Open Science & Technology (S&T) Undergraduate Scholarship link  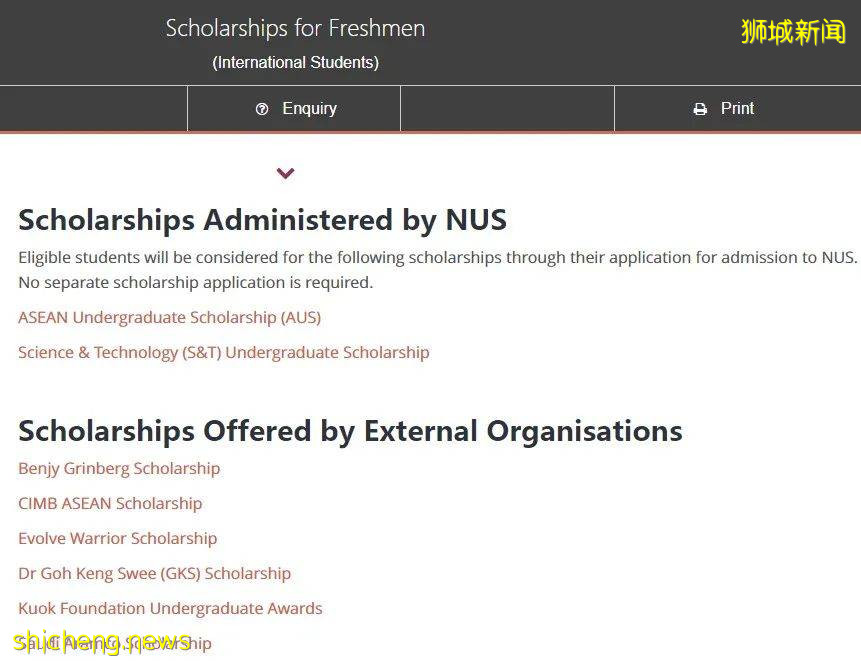point(223,352)
